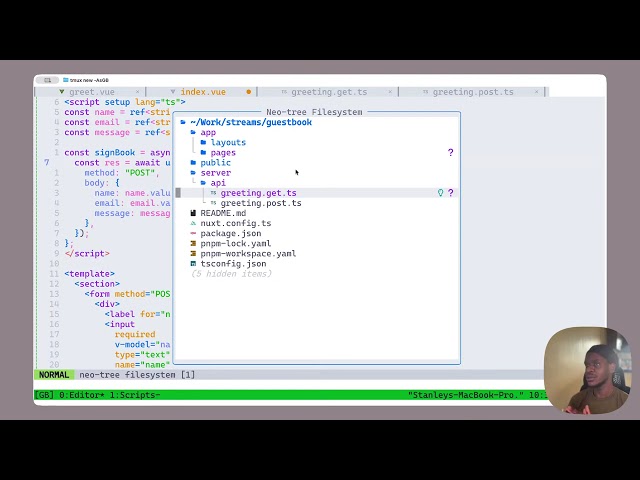The image size is (640, 480).
Task: Collapse the server folder icon
Action: 193,173
